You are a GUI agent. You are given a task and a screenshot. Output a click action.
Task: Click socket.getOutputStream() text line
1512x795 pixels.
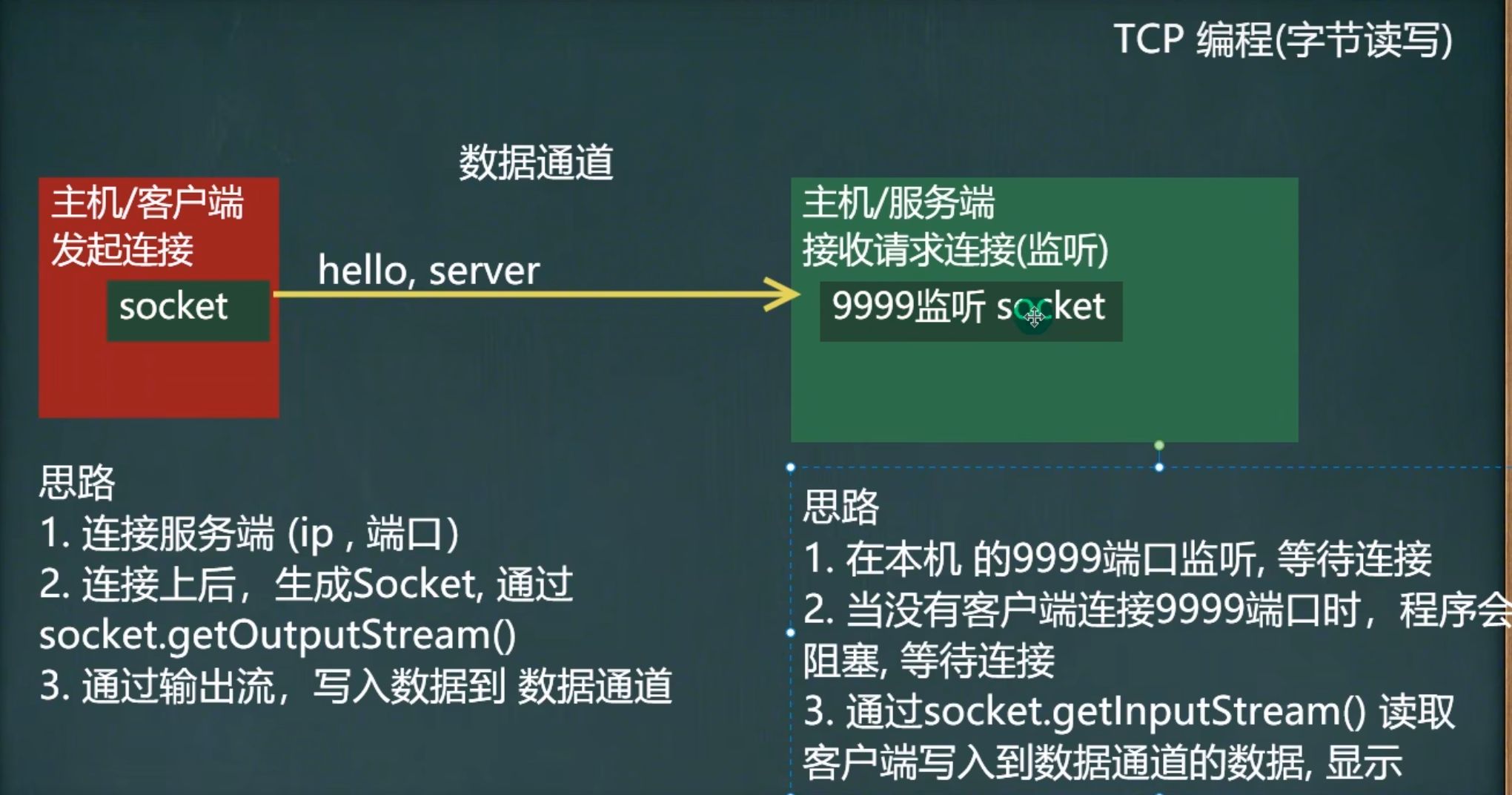pos(278,636)
